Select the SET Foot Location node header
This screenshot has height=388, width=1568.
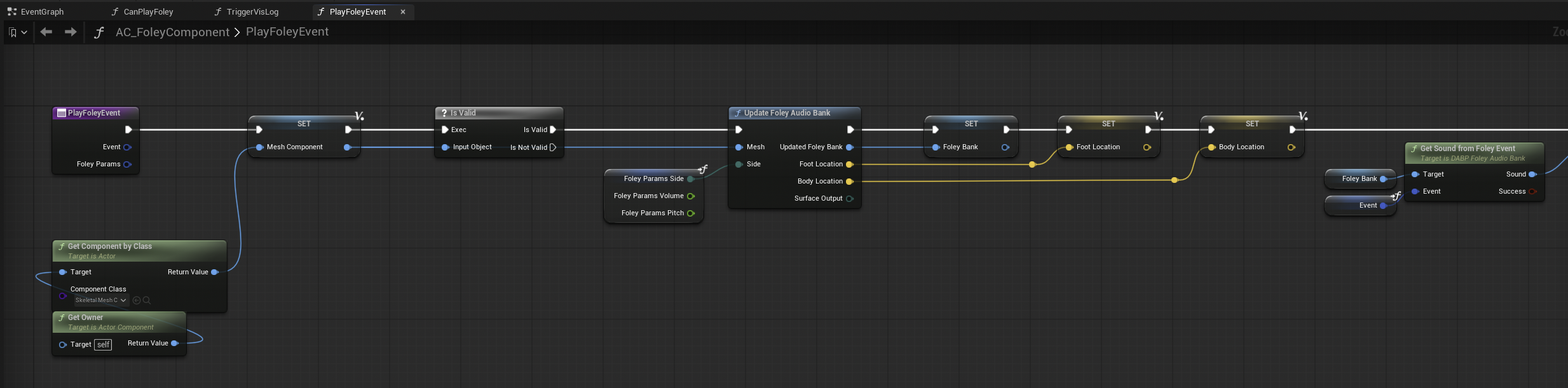[1108, 123]
